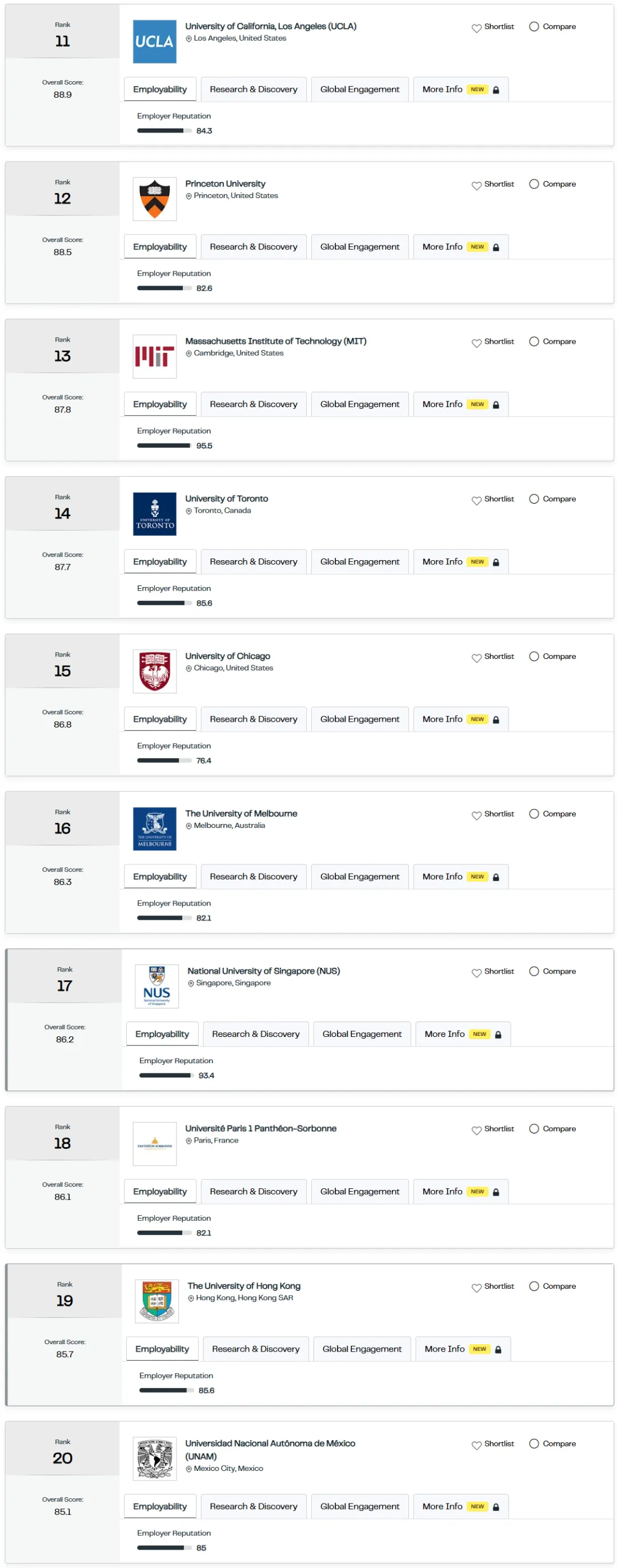Enable Compare for MIT
This screenshot has height=1568, width=617.
pos(534,341)
